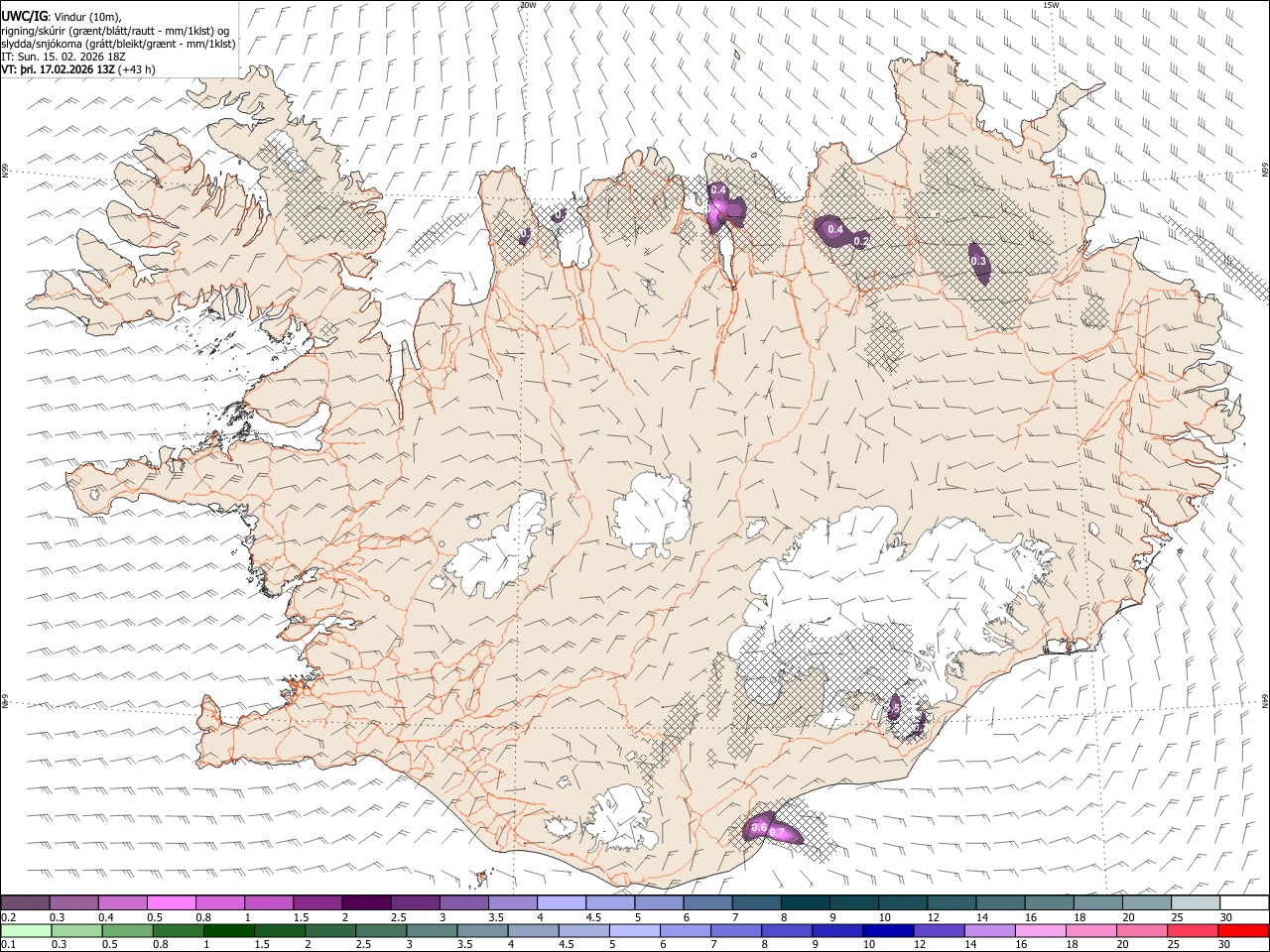
Task: Click the teal 12 swatch in top legend row
Action: click(950, 902)
